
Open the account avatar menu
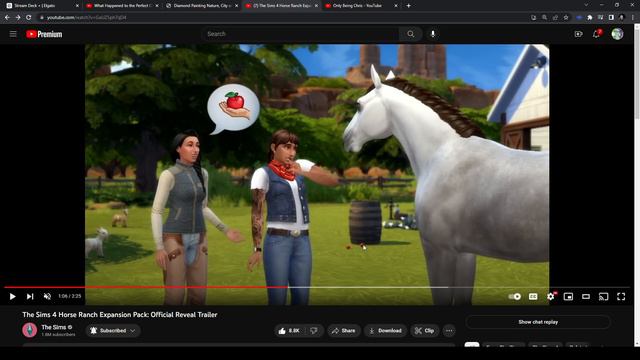[617, 34]
